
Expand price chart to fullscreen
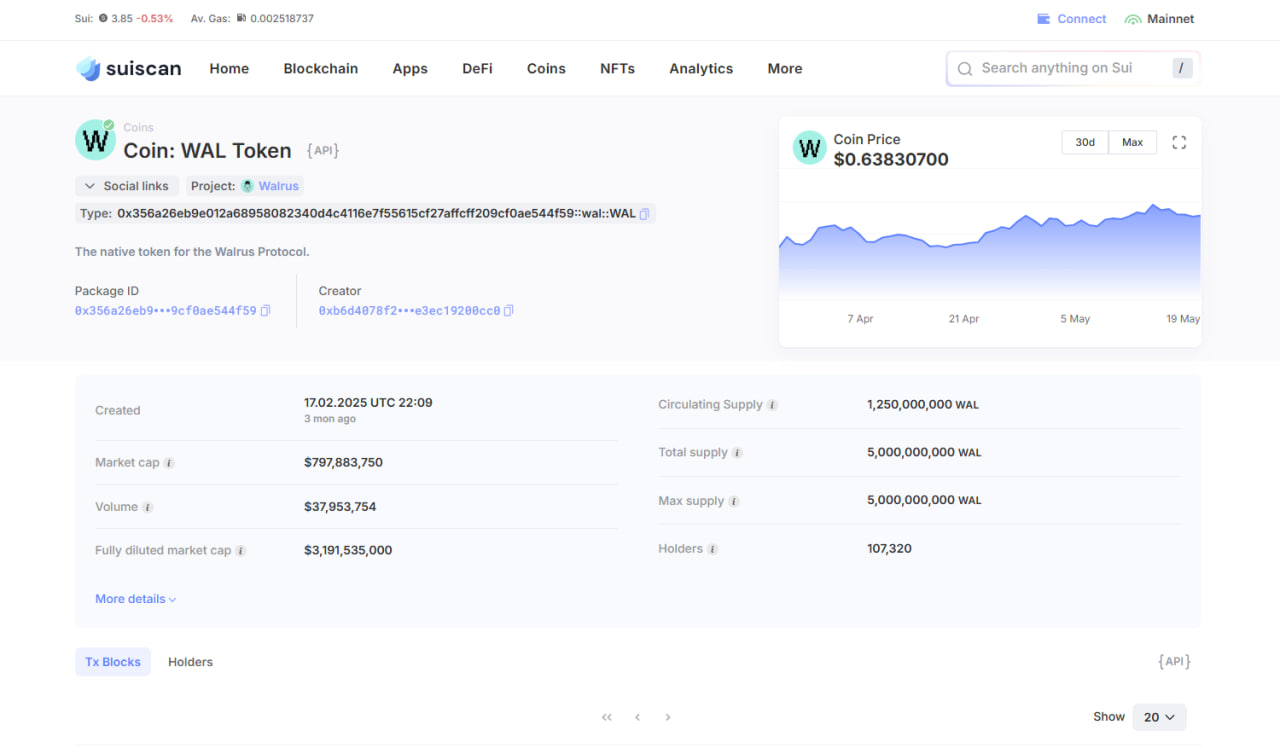pos(1179,143)
